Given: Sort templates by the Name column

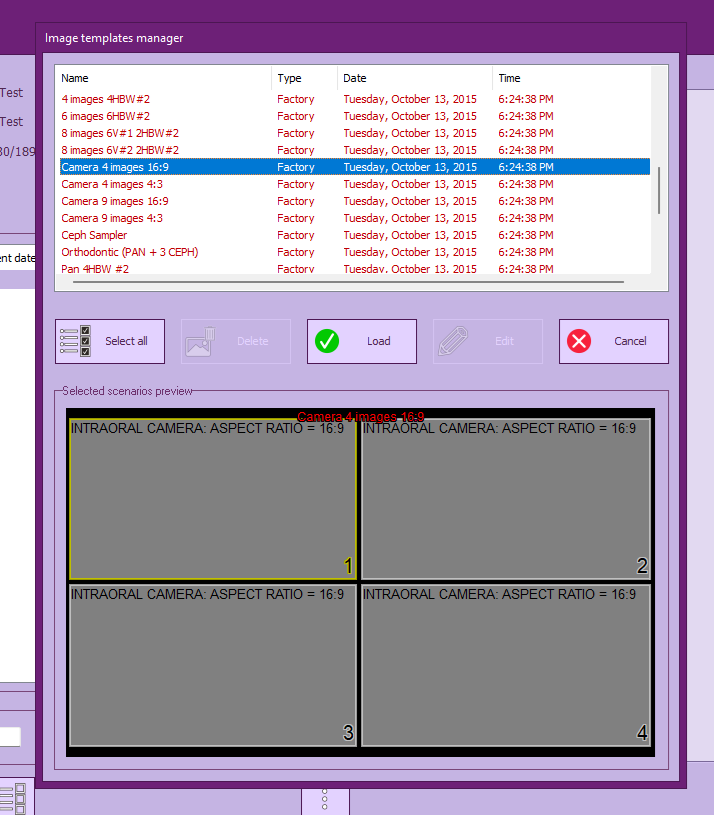Looking at the screenshot, I should [x=163, y=78].
